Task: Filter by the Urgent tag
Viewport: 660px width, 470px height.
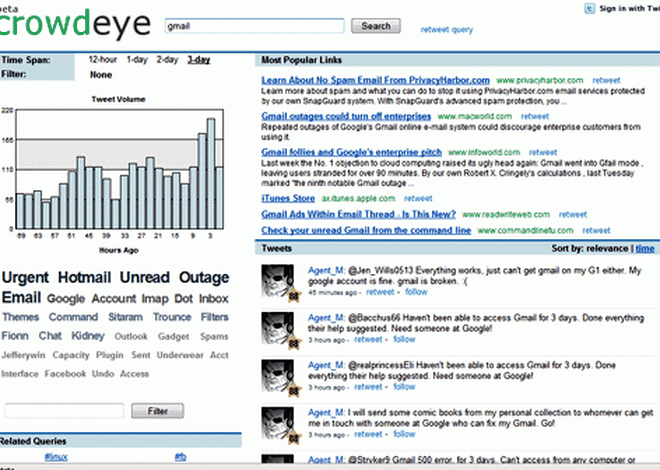Action: 25,278
